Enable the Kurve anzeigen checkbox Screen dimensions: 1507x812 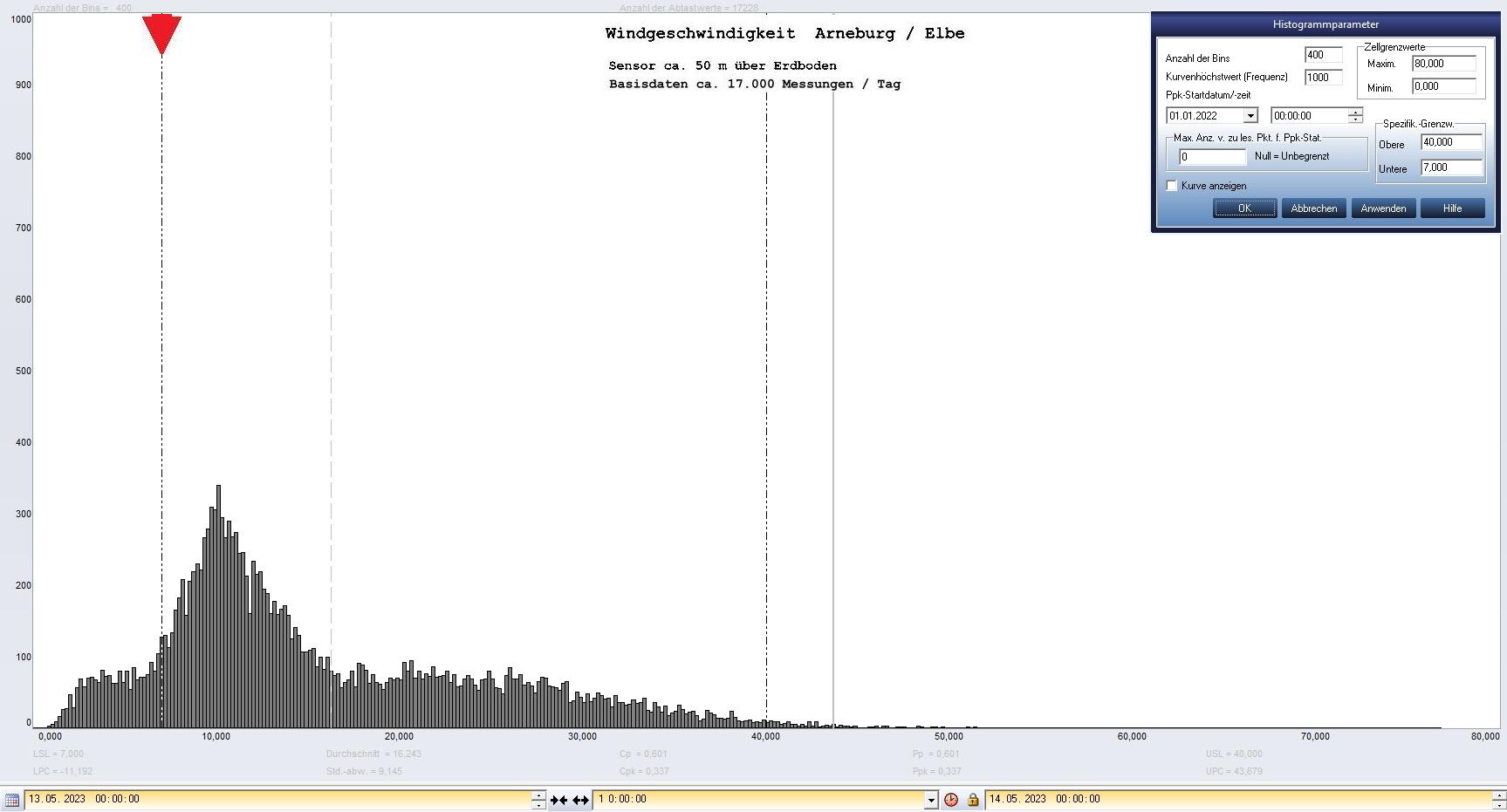[1172, 186]
